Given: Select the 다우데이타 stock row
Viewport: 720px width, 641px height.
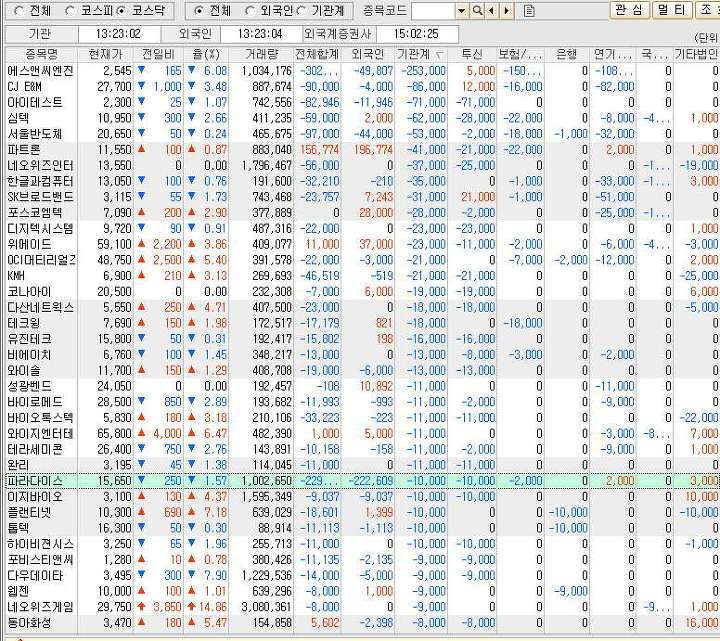Looking at the screenshot, I should click(362, 575).
